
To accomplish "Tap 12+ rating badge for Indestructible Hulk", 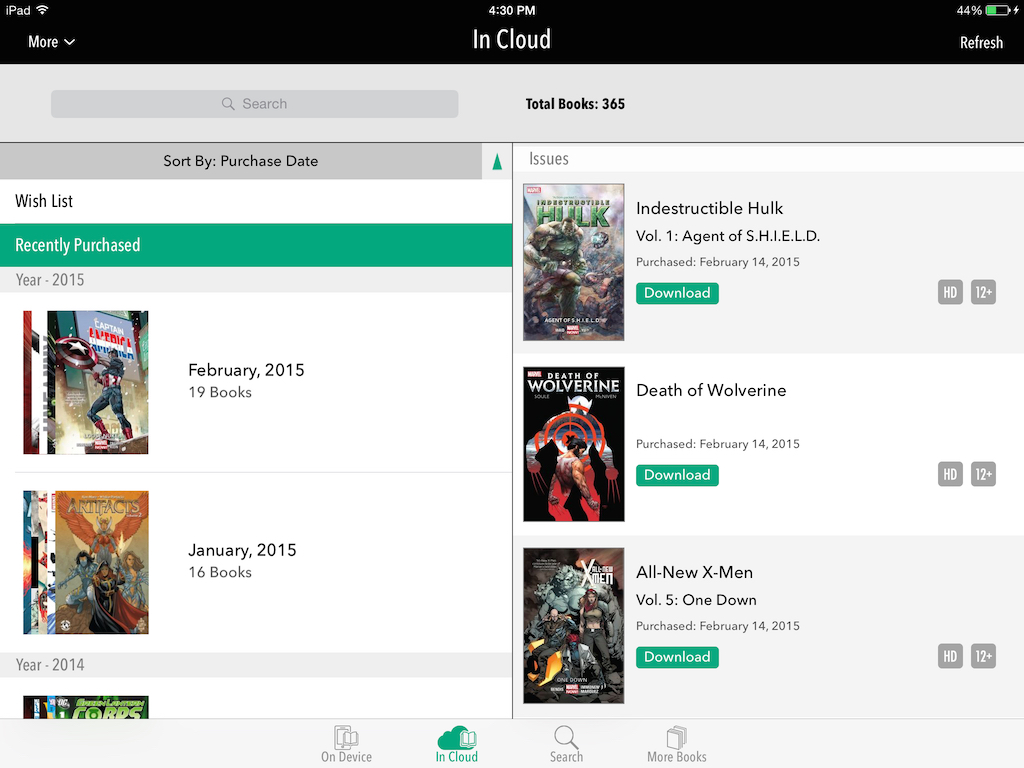I will 984,293.
